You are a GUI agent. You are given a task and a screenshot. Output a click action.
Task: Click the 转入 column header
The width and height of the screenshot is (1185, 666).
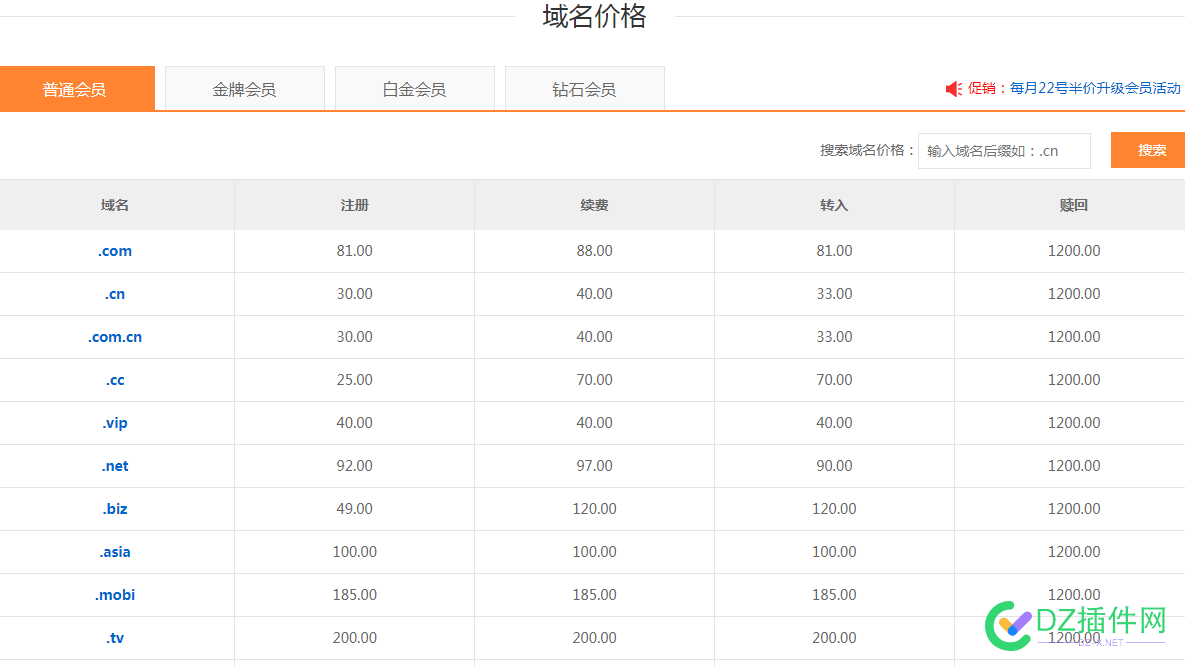coord(834,205)
